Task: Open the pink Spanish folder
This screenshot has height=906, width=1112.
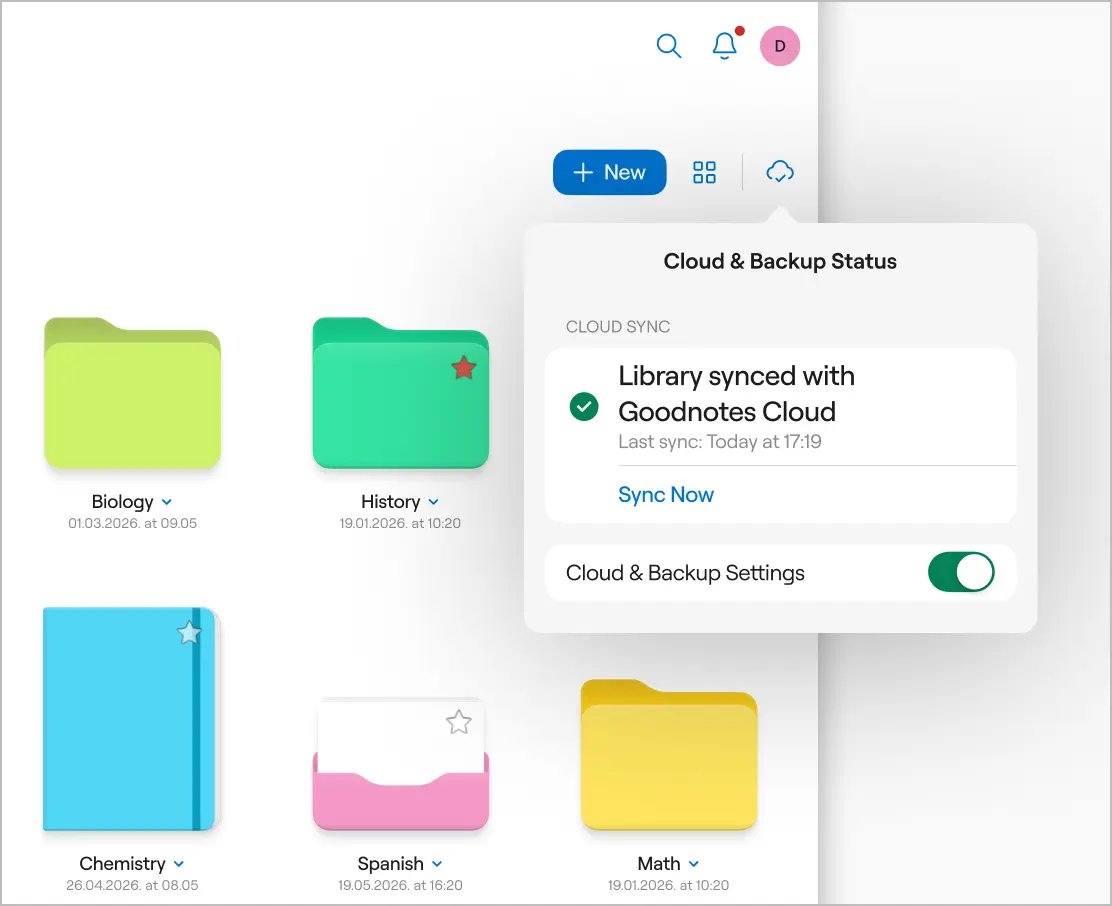Action: coord(401,764)
